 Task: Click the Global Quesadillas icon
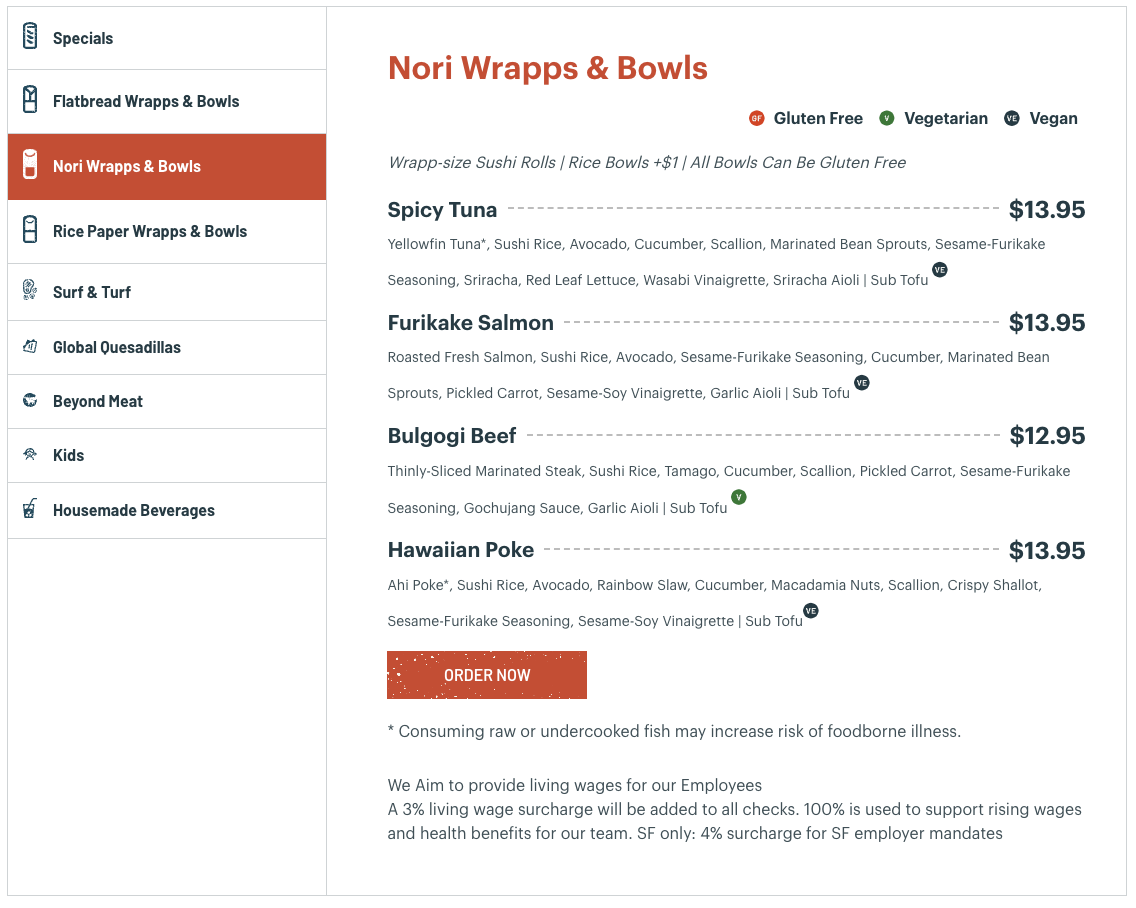coord(30,347)
